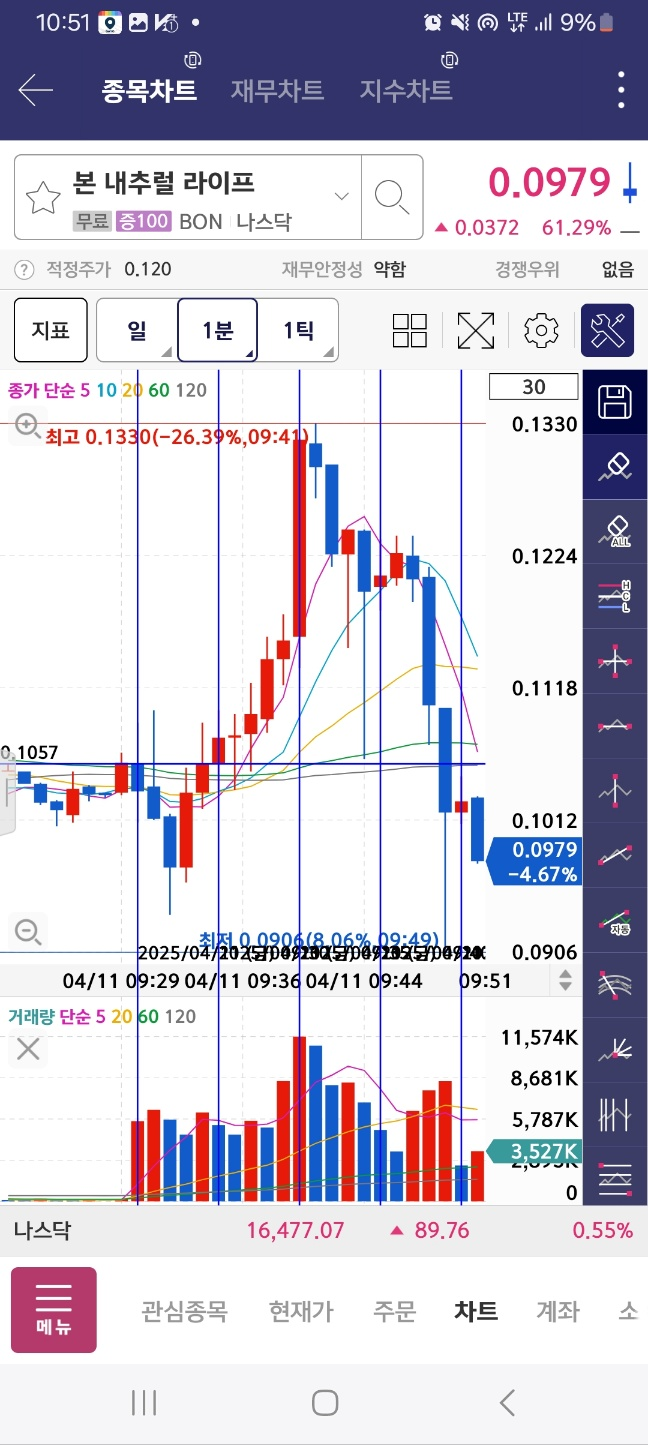Screen dimensions: 648x1445
Task: Select the 1틱 tick period dropdown
Action: 298,330
